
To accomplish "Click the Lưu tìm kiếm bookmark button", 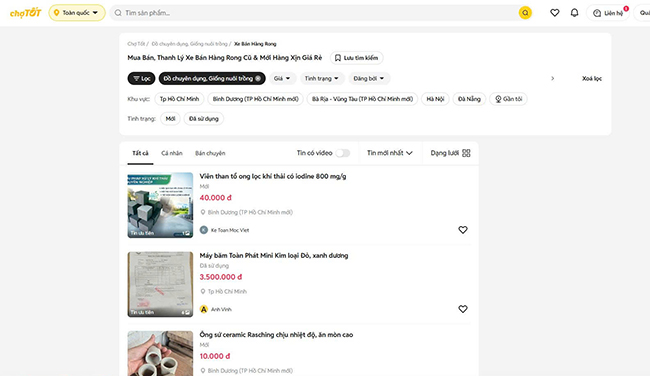I will pos(357,58).
